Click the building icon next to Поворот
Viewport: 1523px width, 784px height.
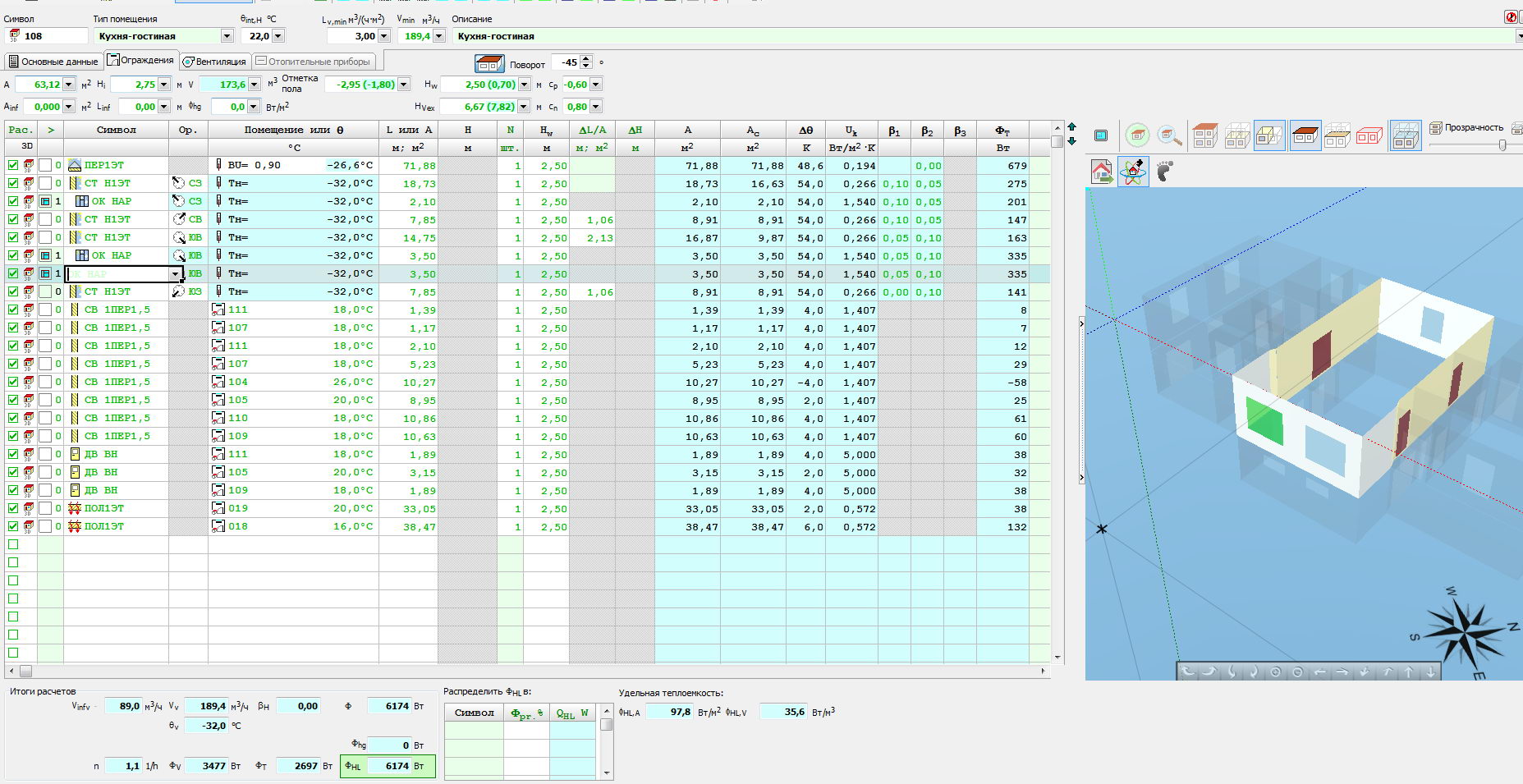point(489,64)
